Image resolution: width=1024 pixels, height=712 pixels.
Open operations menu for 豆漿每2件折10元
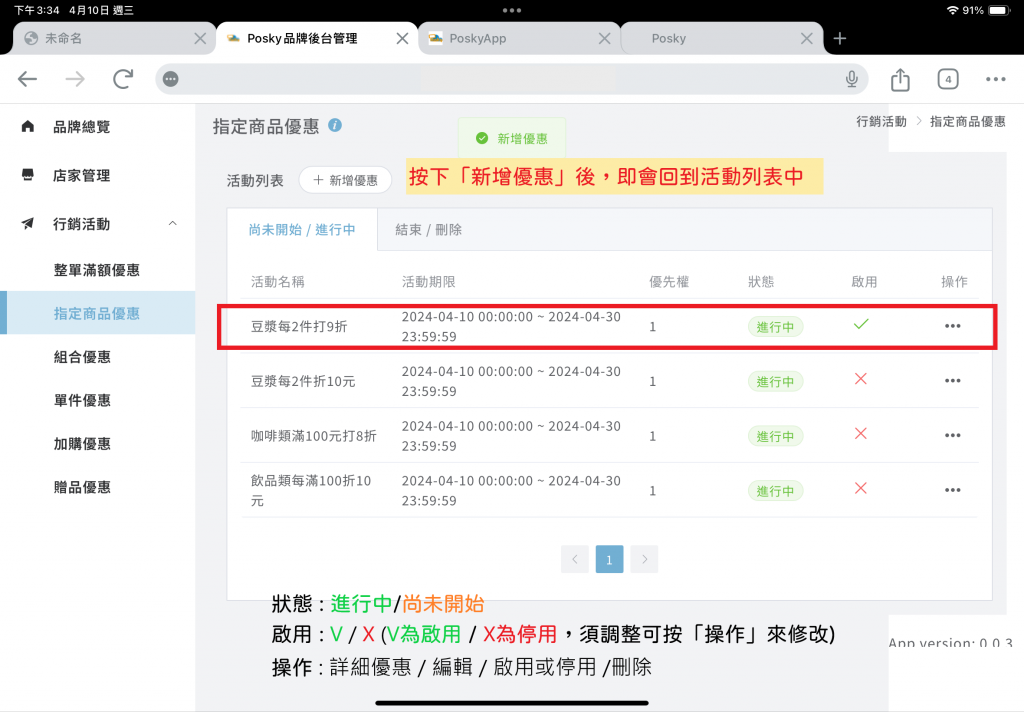point(952,381)
